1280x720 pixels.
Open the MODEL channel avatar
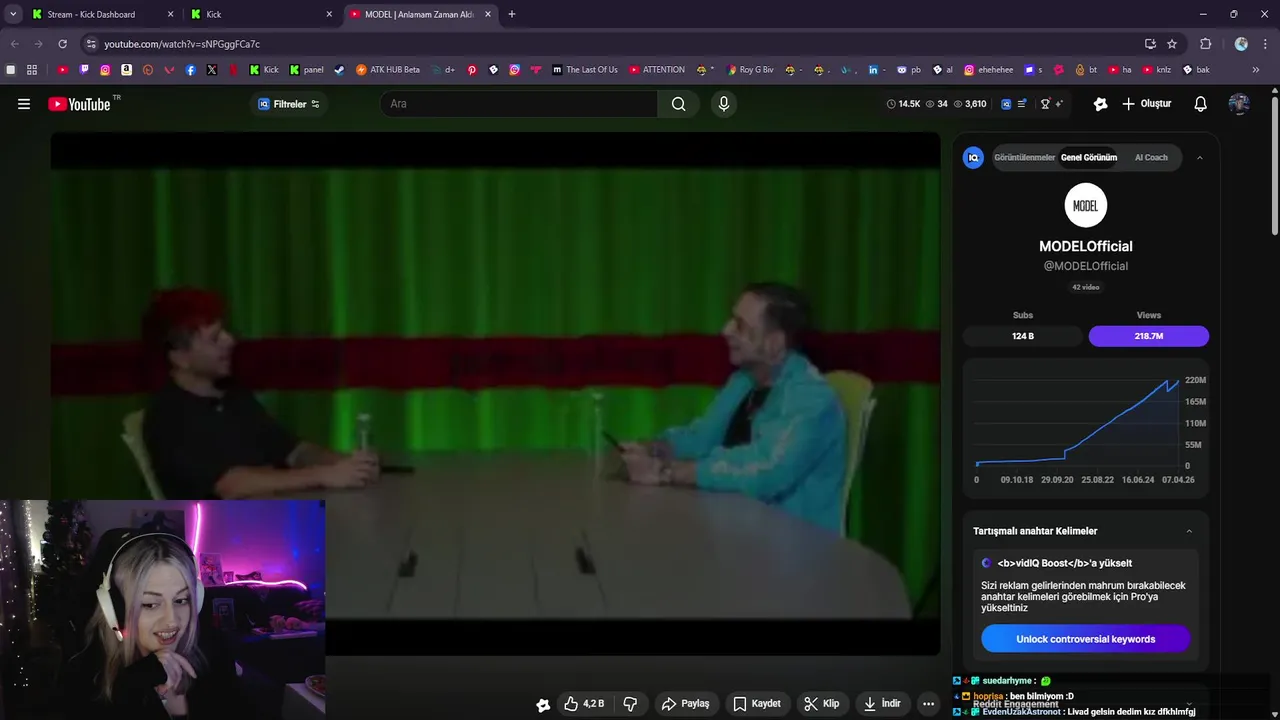(1086, 206)
